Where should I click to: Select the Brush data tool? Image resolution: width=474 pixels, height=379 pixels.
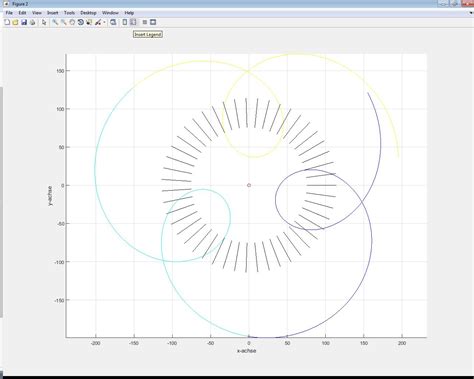coord(98,22)
